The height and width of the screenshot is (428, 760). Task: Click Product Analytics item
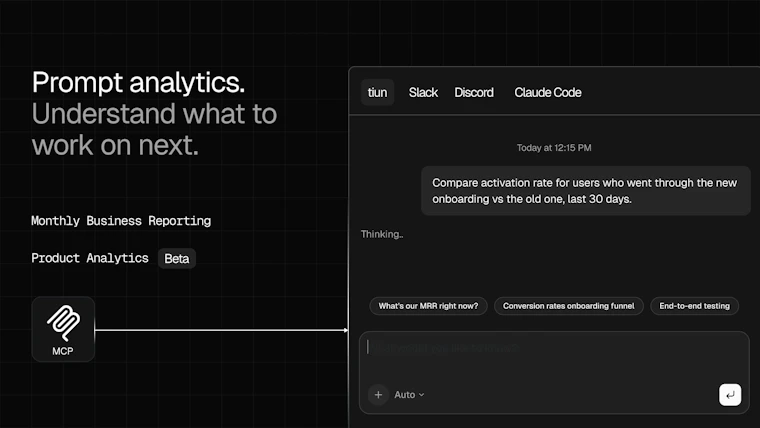pyautogui.click(x=90, y=258)
